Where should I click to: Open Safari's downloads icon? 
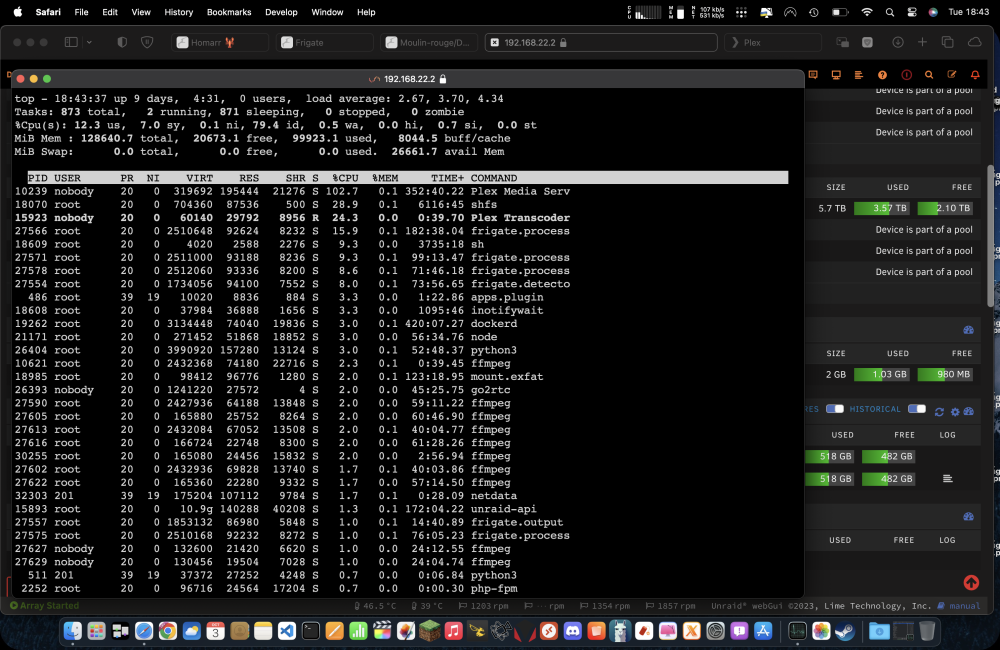click(897, 42)
